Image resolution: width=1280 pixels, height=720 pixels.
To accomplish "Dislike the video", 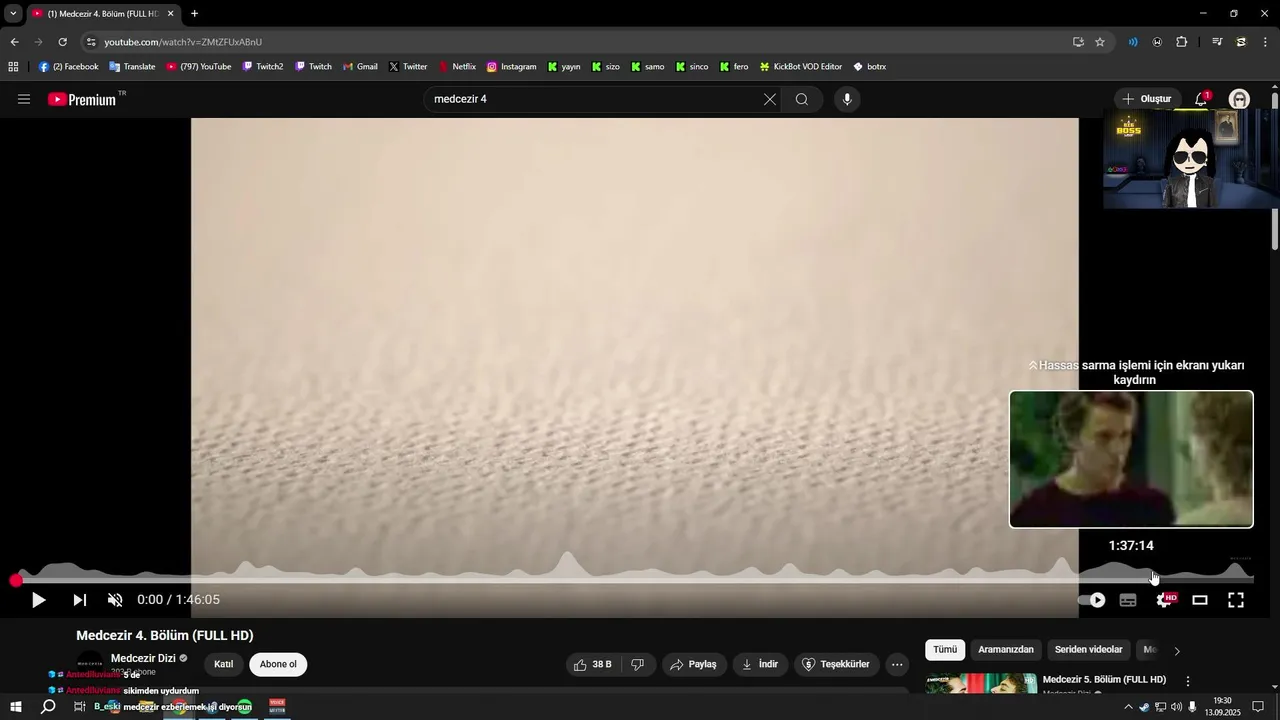I will (x=638, y=664).
